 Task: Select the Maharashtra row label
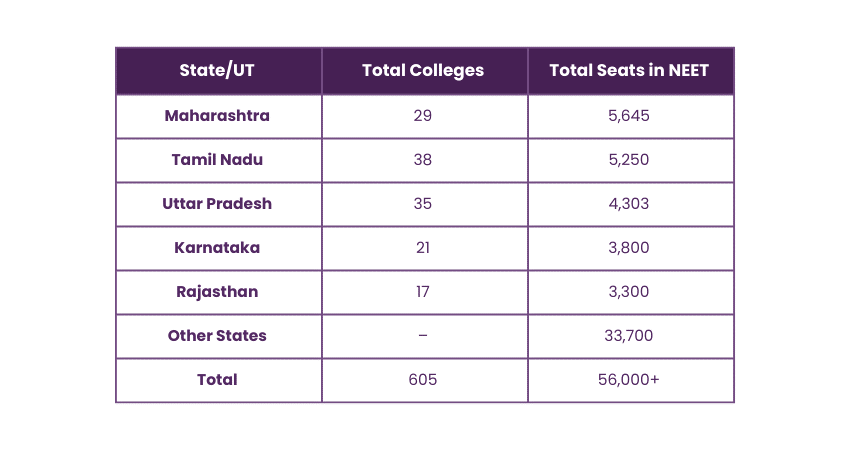coord(217,115)
